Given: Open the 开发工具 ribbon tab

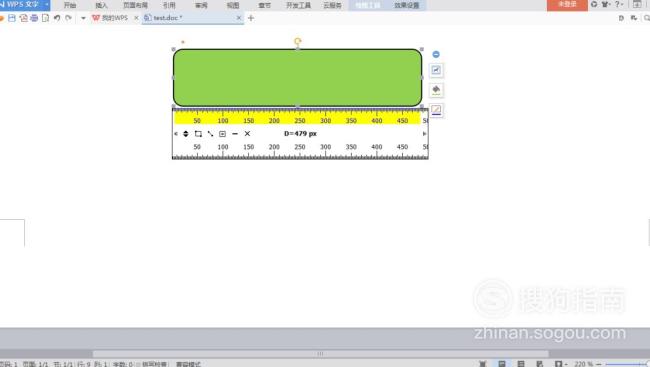Looking at the screenshot, I should click(298, 5).
